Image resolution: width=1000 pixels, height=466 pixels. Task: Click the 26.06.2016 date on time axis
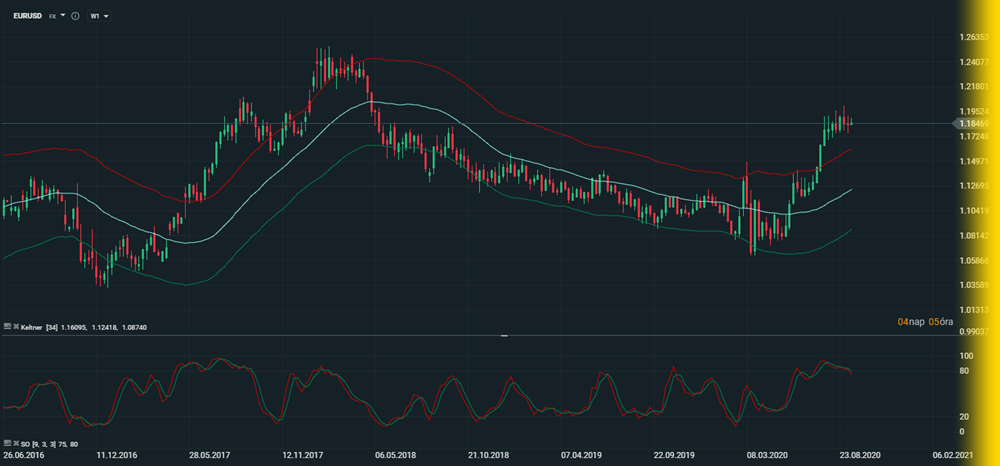(x=23, y=455)
